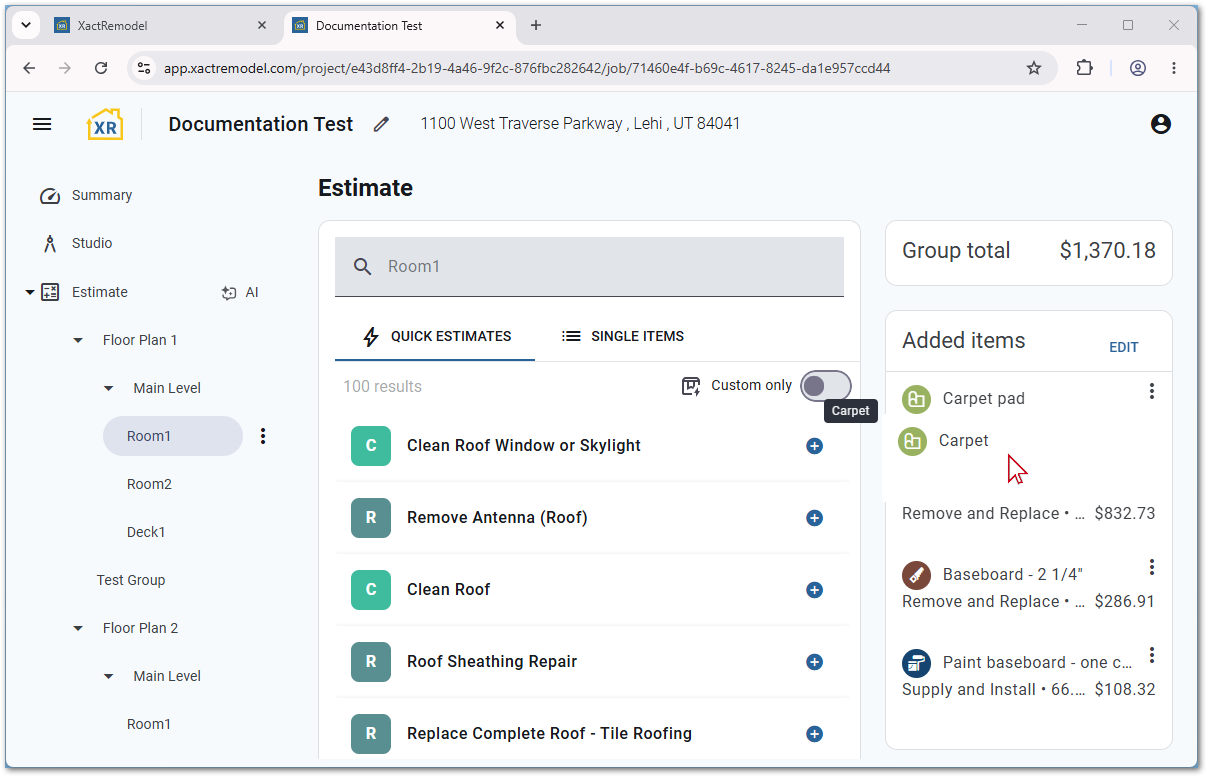Open browser extensions puzzle icon
The height and width of the screenshot is (777, 1207).
(x=1084, y=68)
